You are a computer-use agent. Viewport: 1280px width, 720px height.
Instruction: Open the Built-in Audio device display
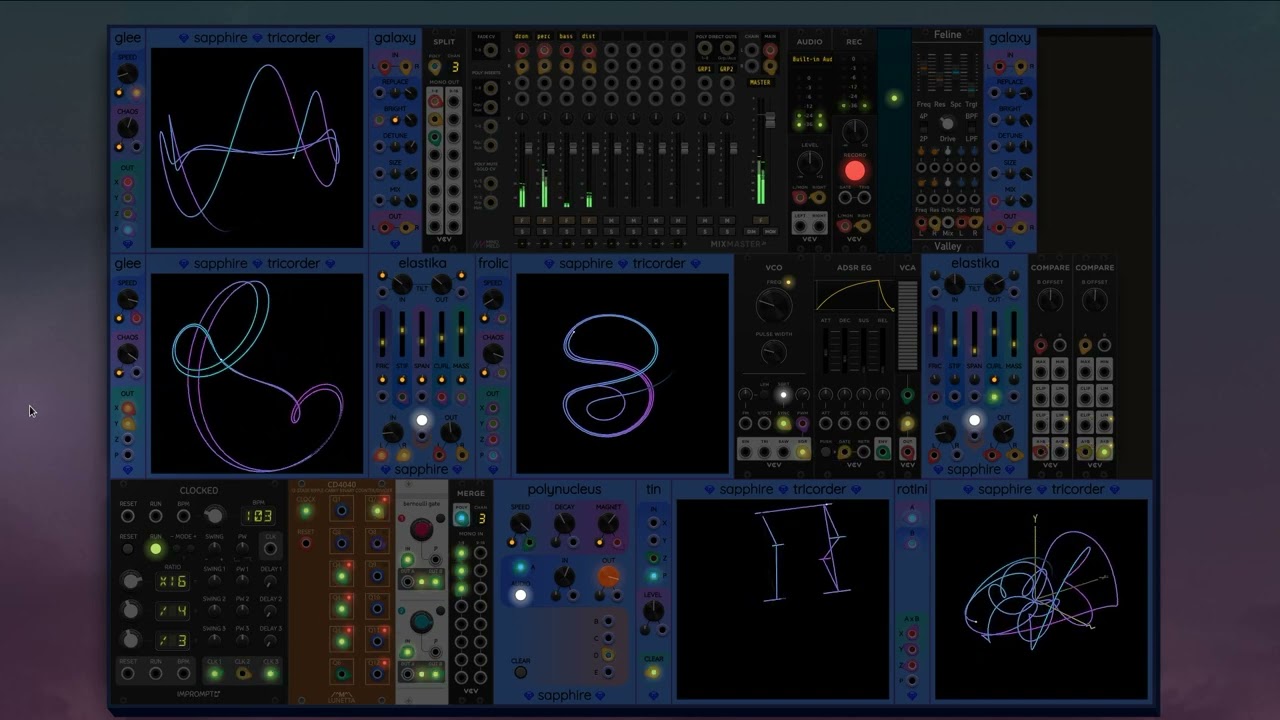(x=811, y=59)
